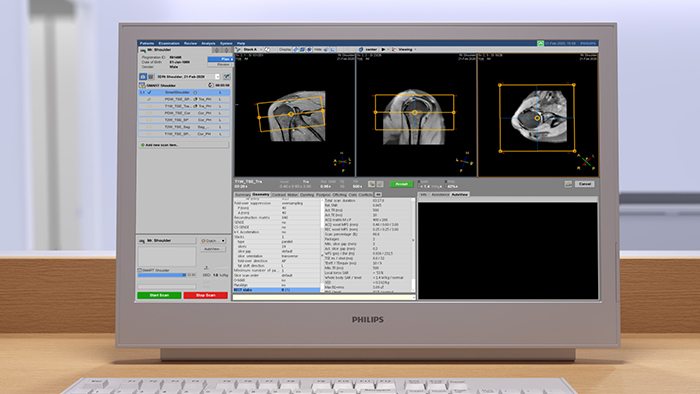Click the SMART Shoulder exam card icon
The width and height of the screenshot is (700, 394).
142,85
